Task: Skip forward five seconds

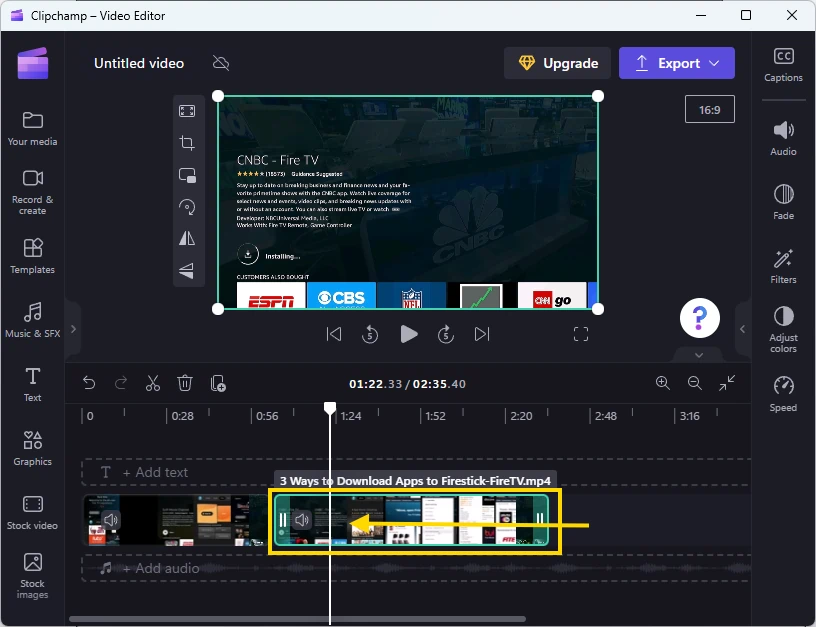Action: (445, 334)
